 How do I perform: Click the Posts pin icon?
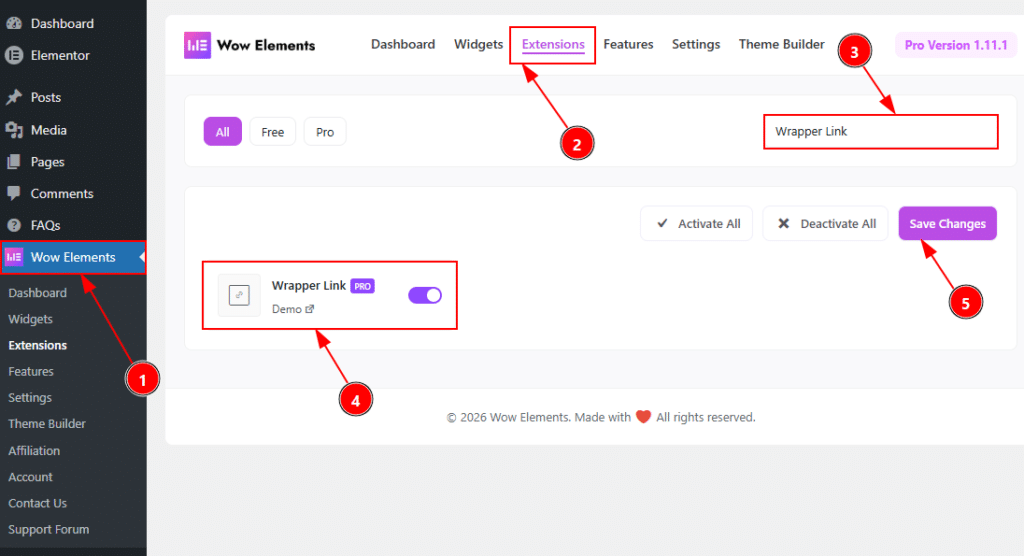click(x=14, y=97)
